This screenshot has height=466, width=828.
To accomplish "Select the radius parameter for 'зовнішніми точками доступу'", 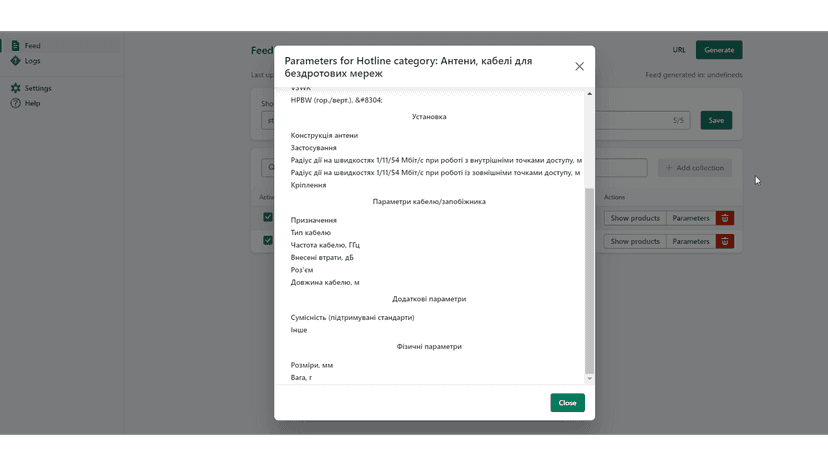I will [x=435, y=173].
